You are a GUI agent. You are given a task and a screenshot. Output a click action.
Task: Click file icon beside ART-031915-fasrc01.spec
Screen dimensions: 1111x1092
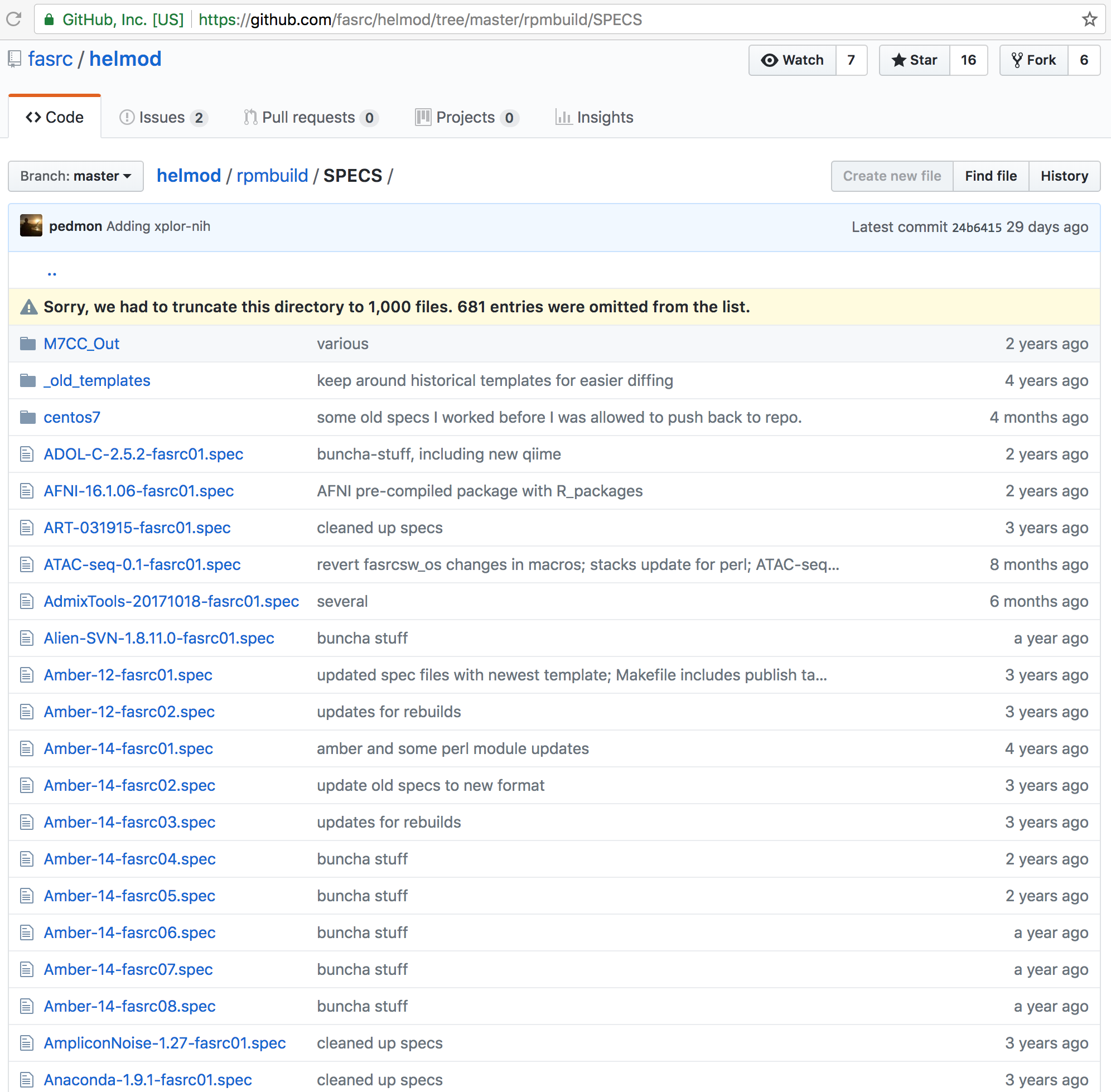(x=27, y=528)
